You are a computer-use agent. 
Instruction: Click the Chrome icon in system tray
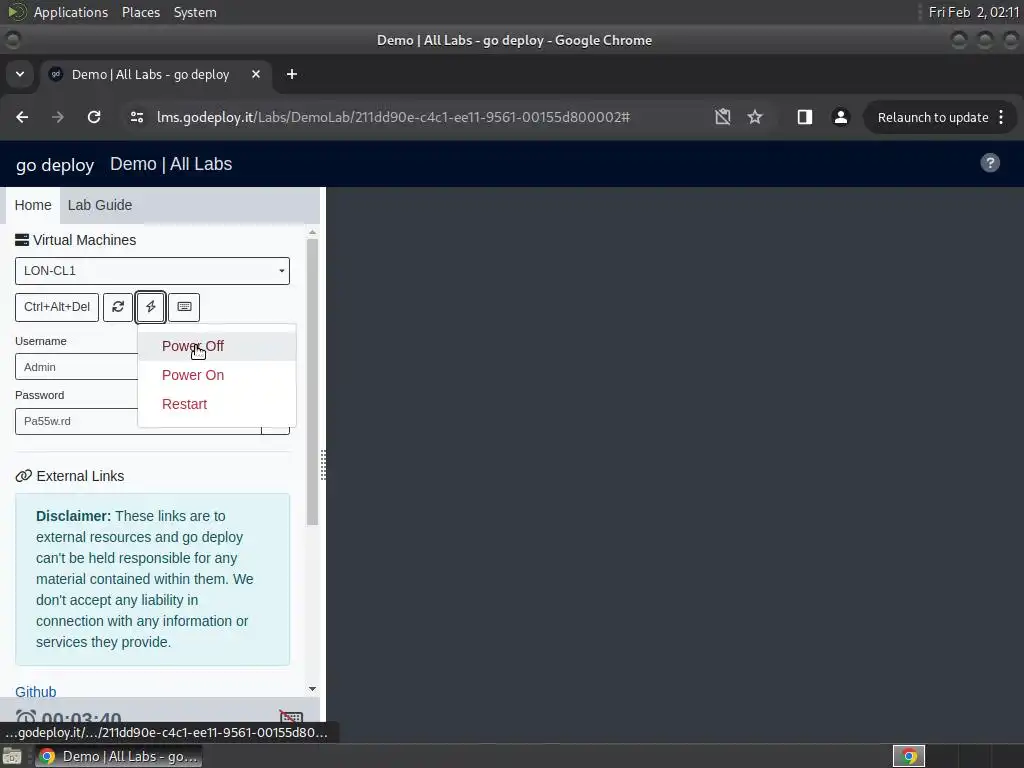(909, 756)
